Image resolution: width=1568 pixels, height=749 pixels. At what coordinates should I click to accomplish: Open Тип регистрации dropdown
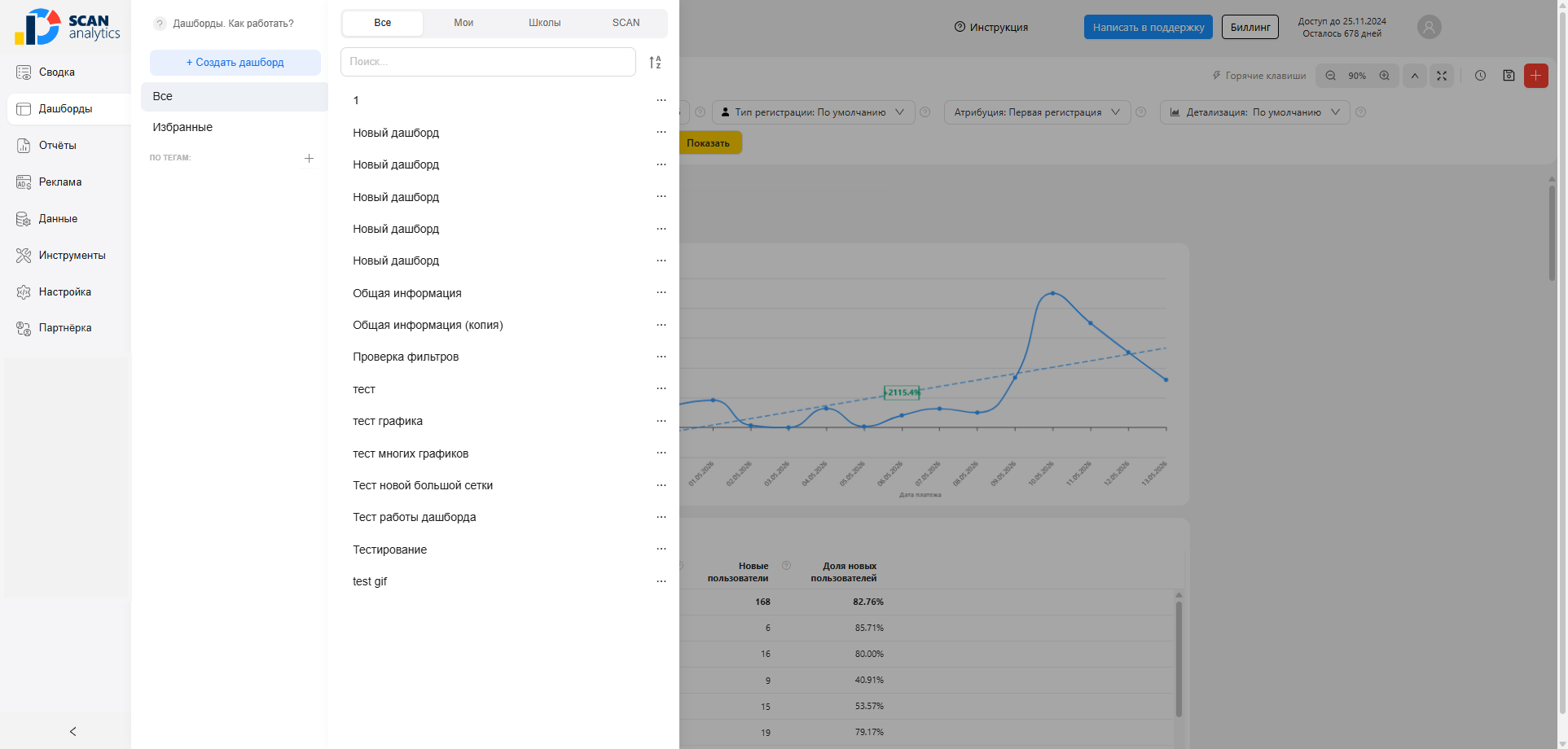tap(814, 112)
